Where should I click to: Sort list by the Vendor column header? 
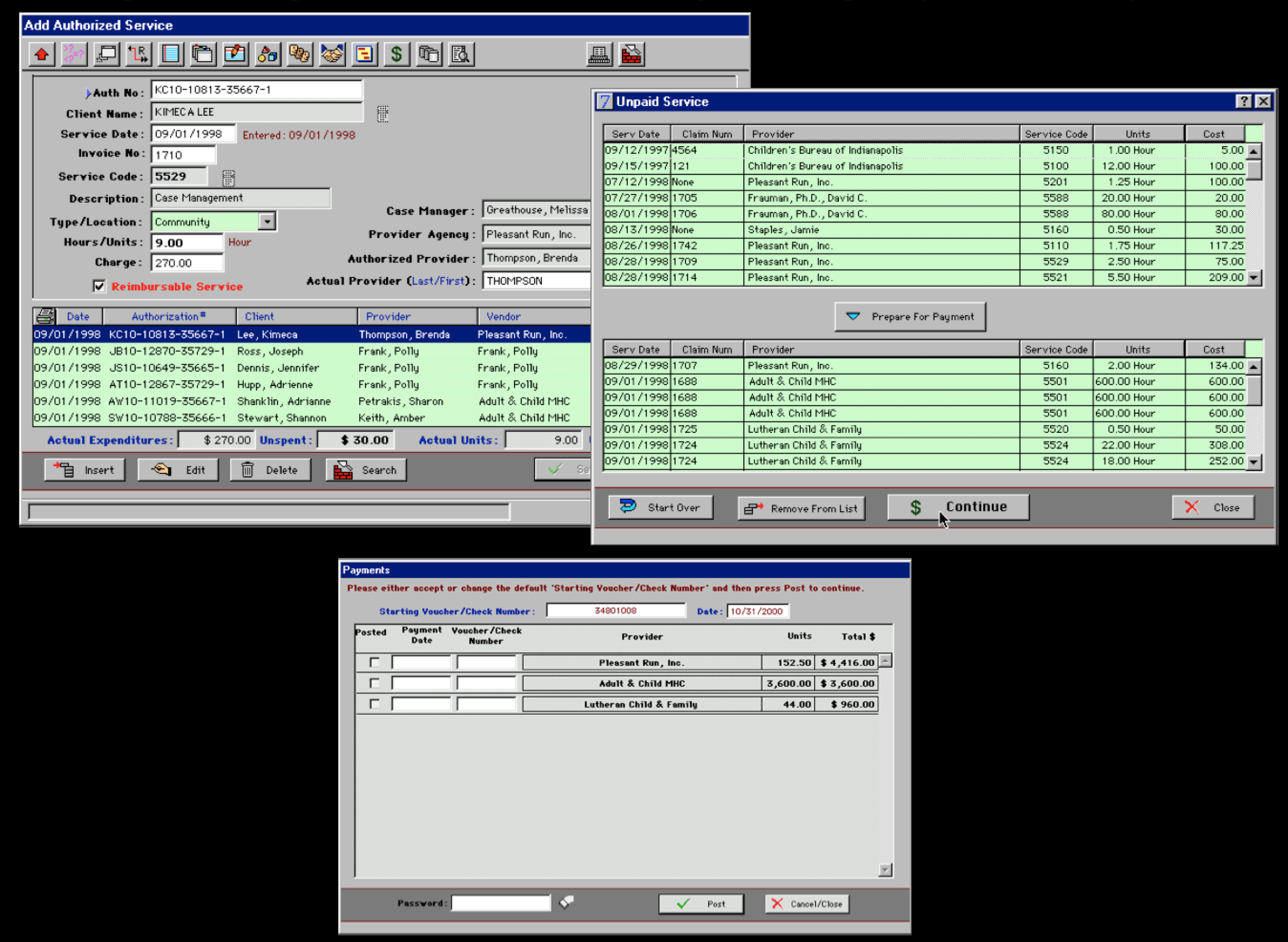point(535,317)
